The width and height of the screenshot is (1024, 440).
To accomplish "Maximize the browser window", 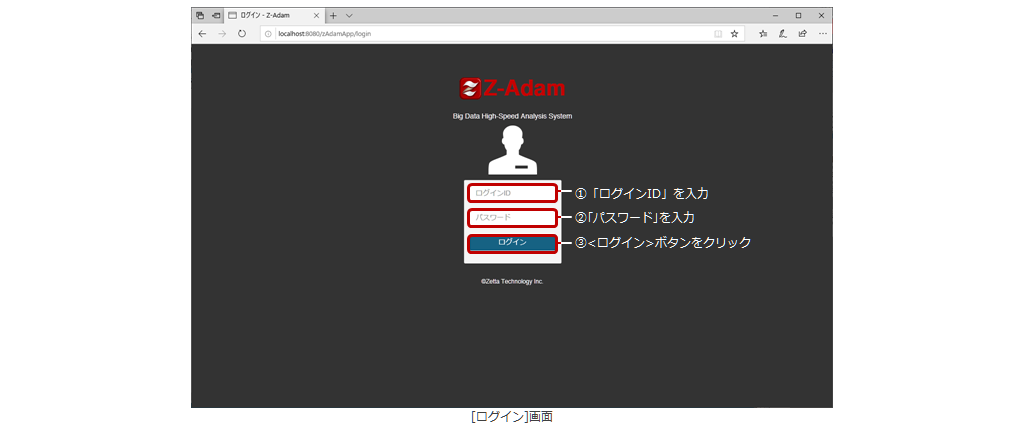I will pyautogui.click(x=798, y=16).
